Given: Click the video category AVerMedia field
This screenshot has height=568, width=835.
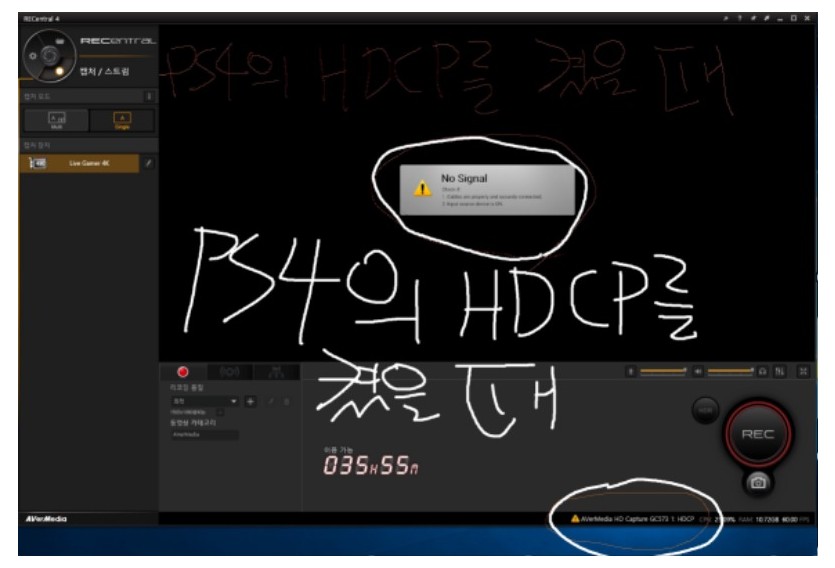Looking at the screenshot, I should (x=204, y=435).
